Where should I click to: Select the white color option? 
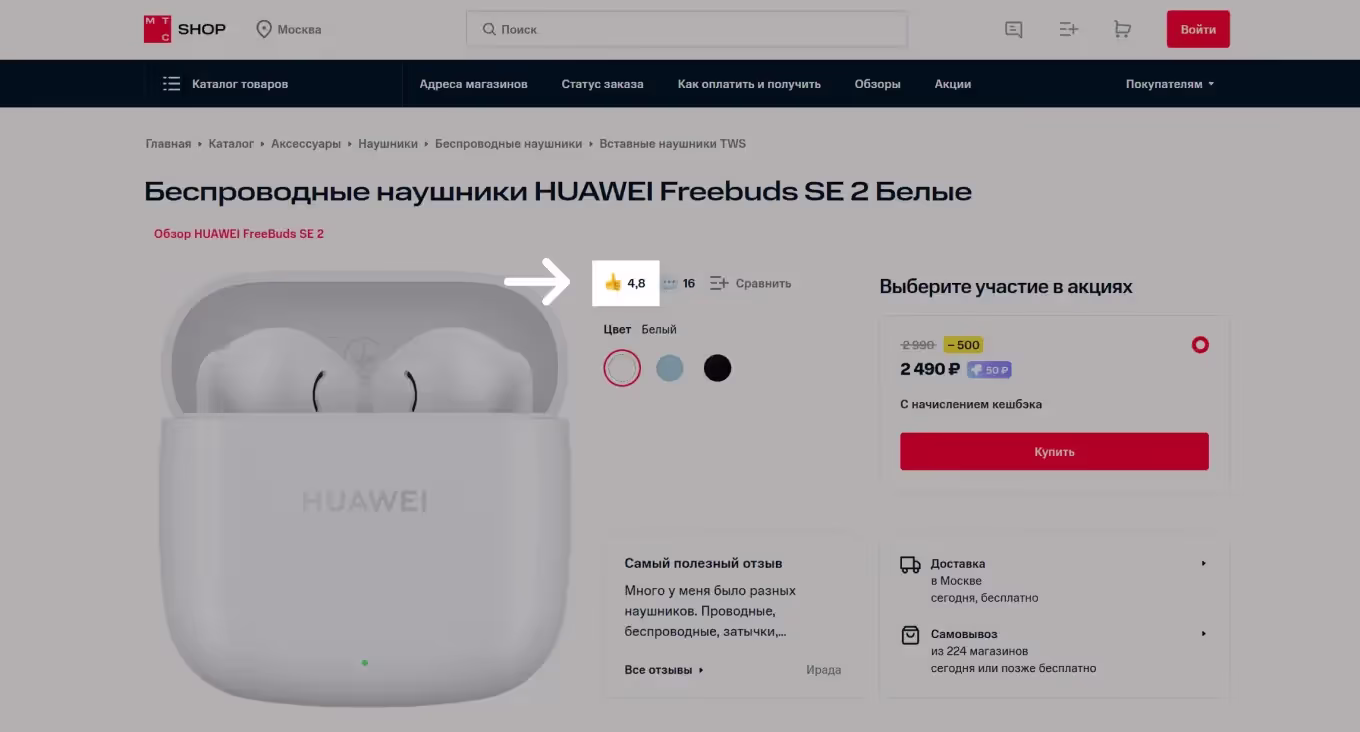pos(622,368)
